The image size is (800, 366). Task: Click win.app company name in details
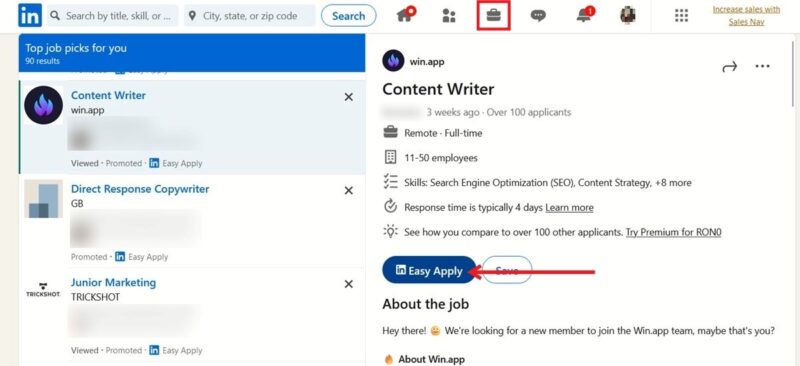click(427, 62)
